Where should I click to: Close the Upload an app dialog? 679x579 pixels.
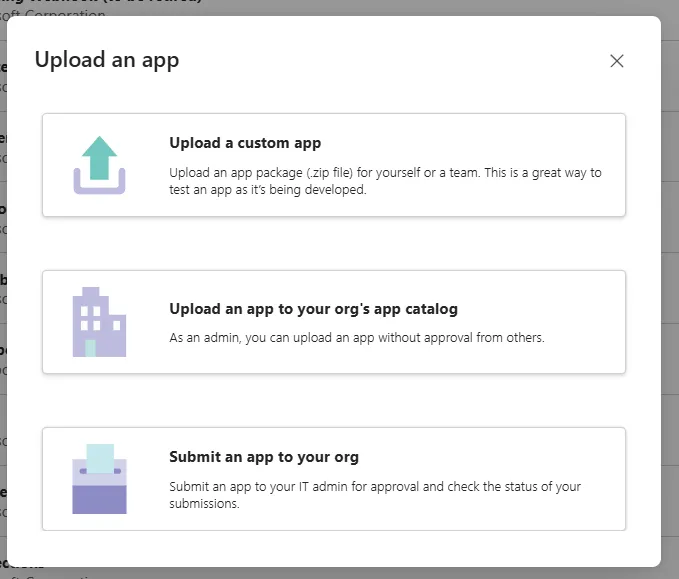(617, 61)
